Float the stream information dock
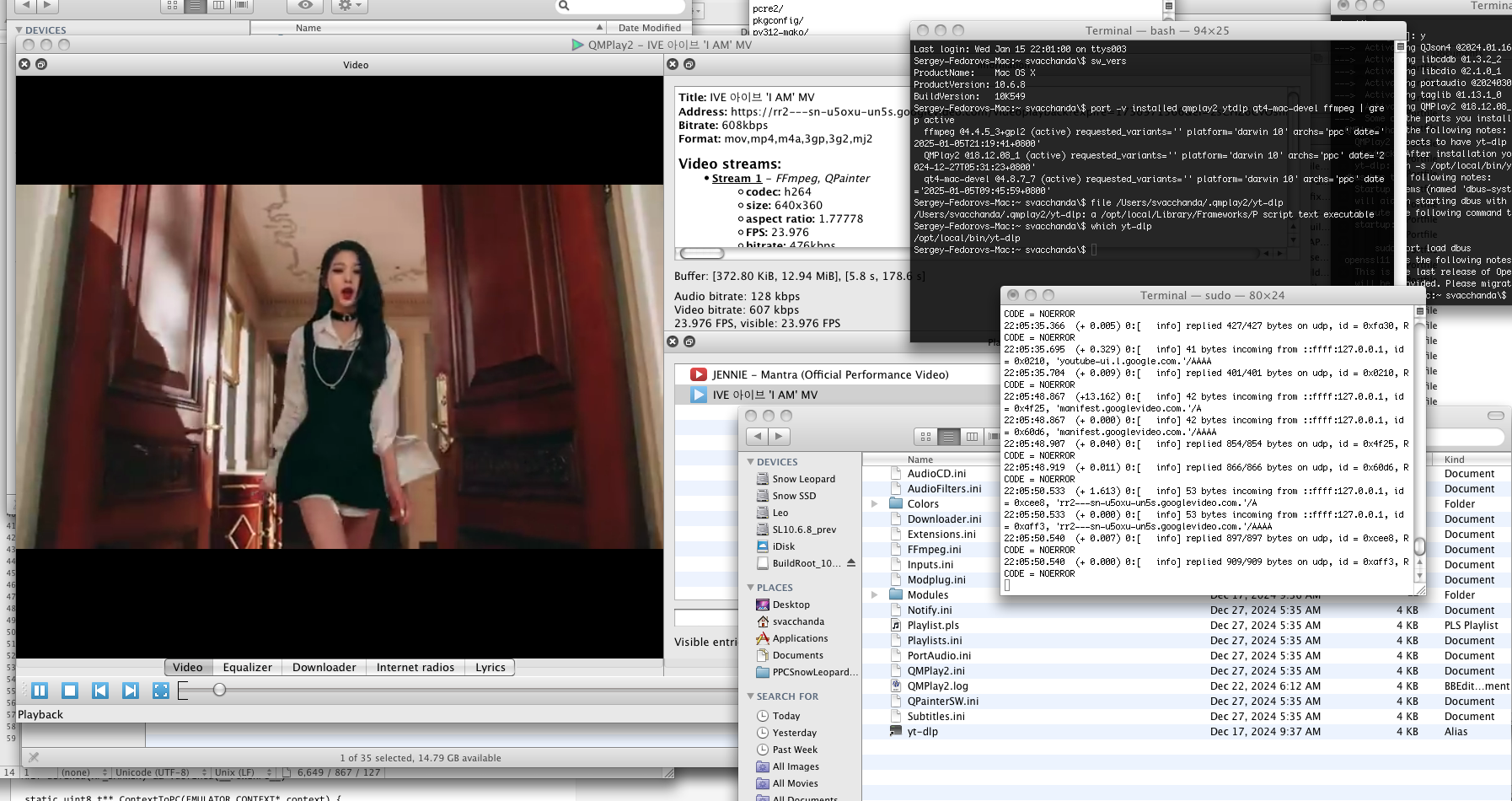Screen dimensions: 1512x801 pyautogui.click(x=689, y=64)
